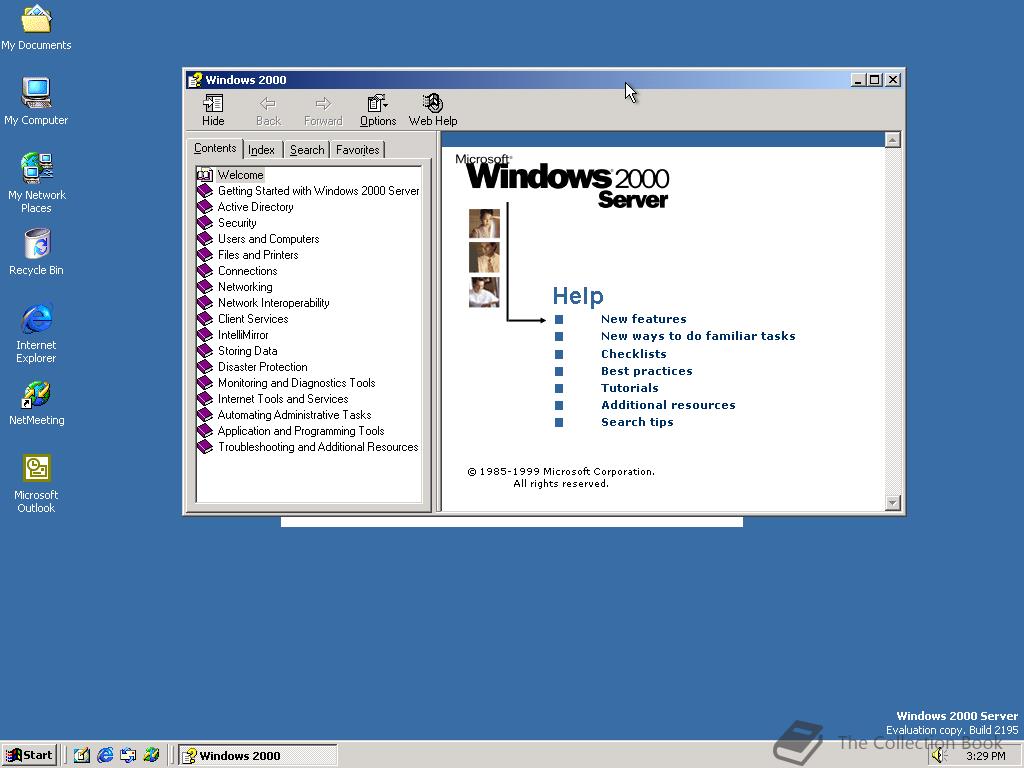1024x768 pixels.
Task: Switch to the Contents tab
Action: coord(215,148)
